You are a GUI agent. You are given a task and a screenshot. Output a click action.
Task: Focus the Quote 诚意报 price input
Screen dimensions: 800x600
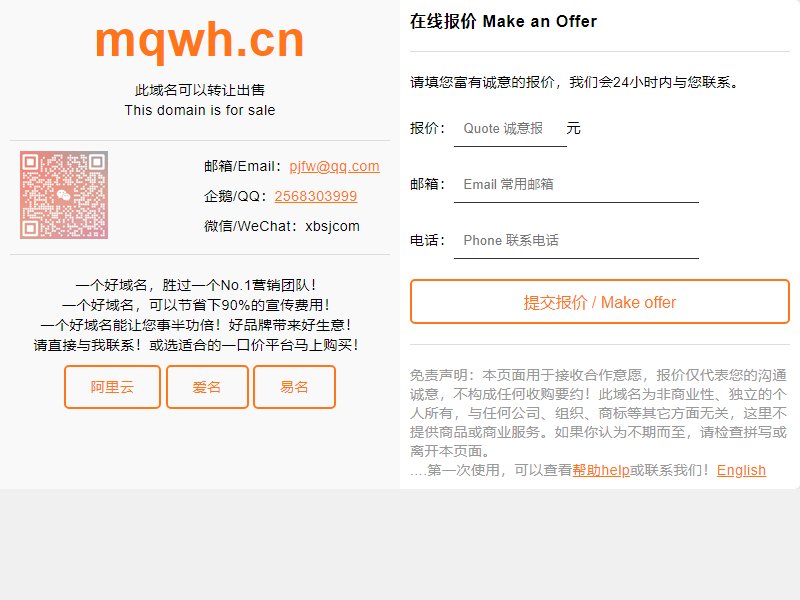(x=510, y=129)
